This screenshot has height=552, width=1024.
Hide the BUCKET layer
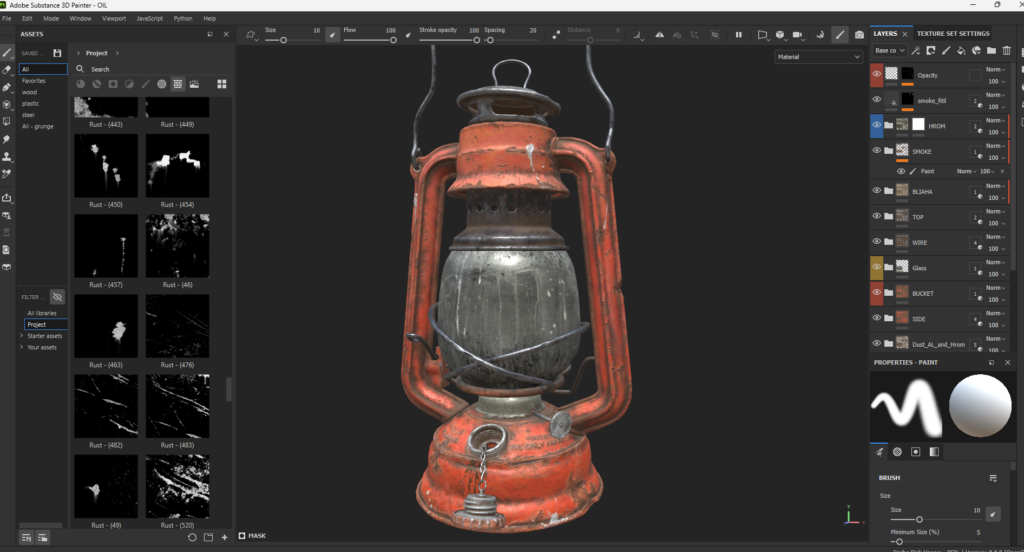(x=876, y=293)
